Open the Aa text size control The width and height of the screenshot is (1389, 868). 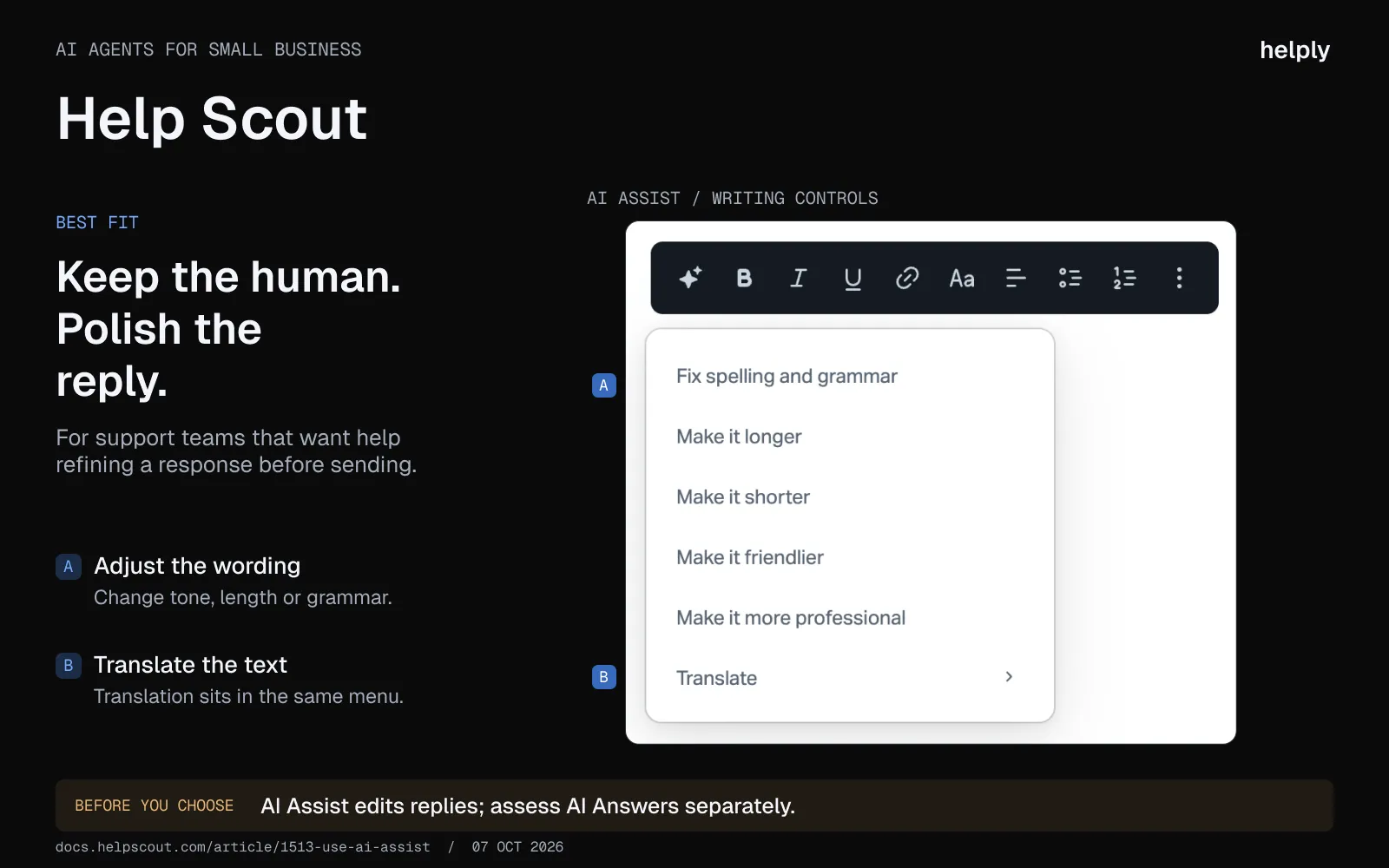962,279
